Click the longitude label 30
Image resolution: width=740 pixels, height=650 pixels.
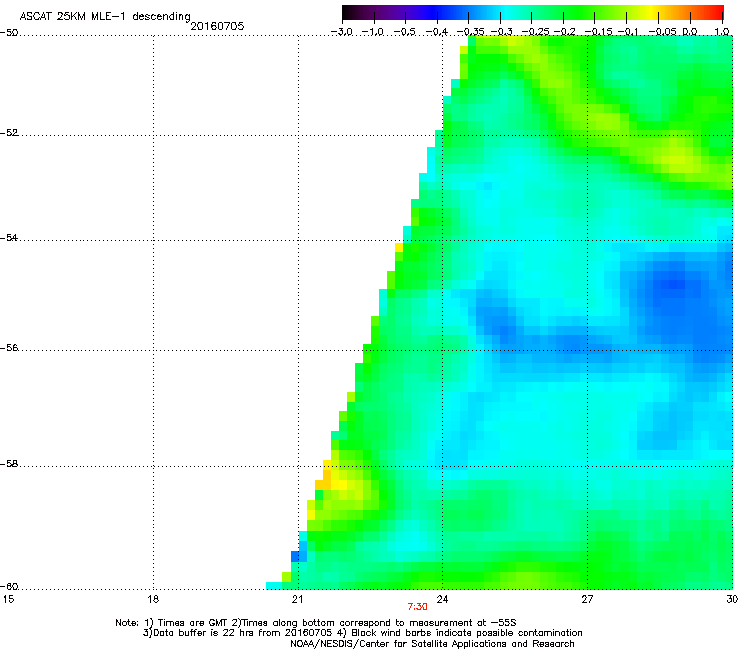(732, 599)
